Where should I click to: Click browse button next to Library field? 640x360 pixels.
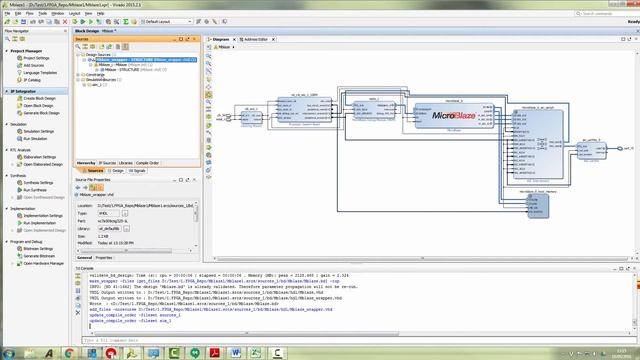[x=127, y=229]
